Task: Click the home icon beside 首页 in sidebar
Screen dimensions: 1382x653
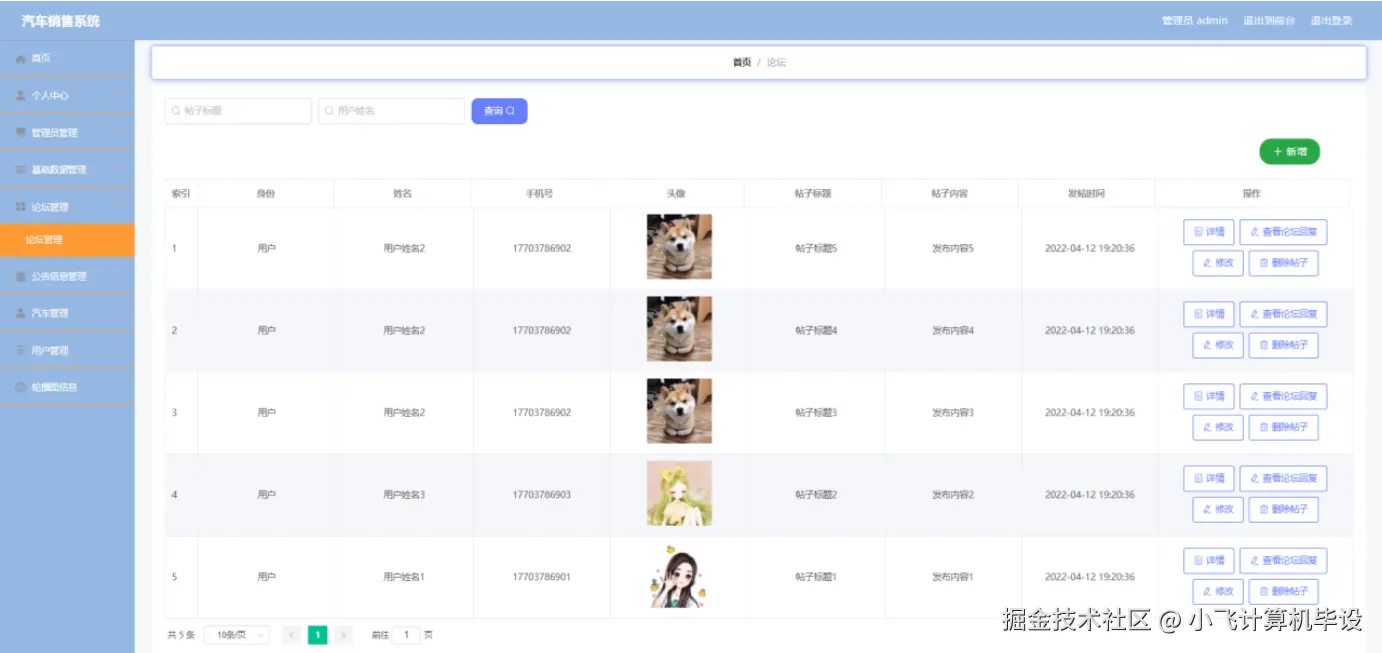Action: tap(21, 59)
